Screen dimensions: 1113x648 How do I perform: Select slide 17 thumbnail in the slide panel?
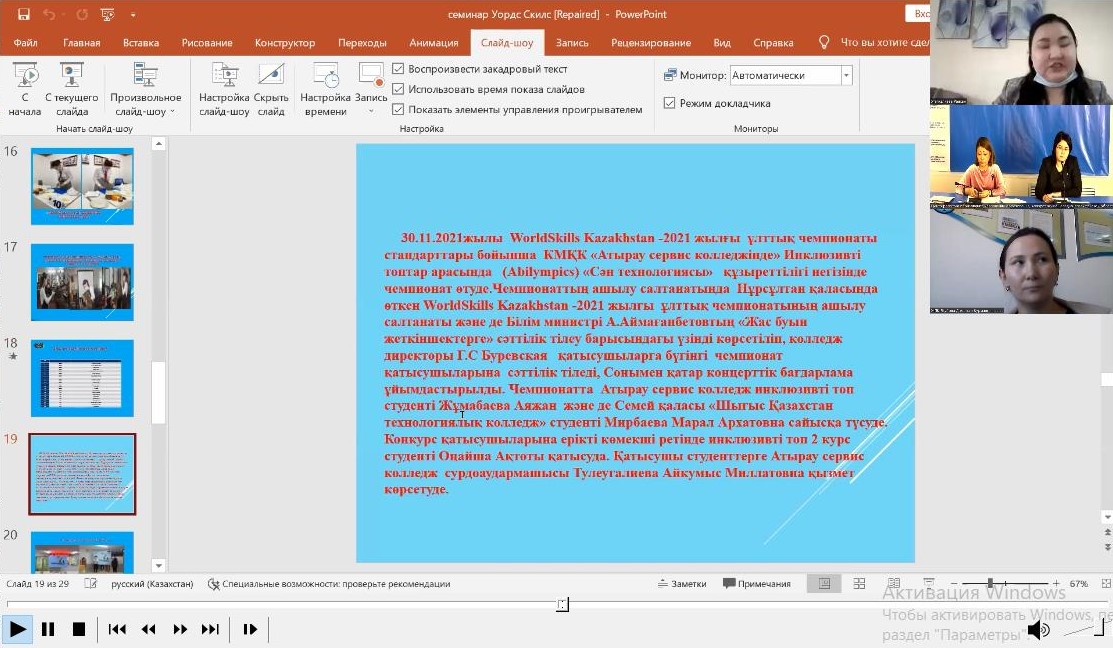[82, 282]
